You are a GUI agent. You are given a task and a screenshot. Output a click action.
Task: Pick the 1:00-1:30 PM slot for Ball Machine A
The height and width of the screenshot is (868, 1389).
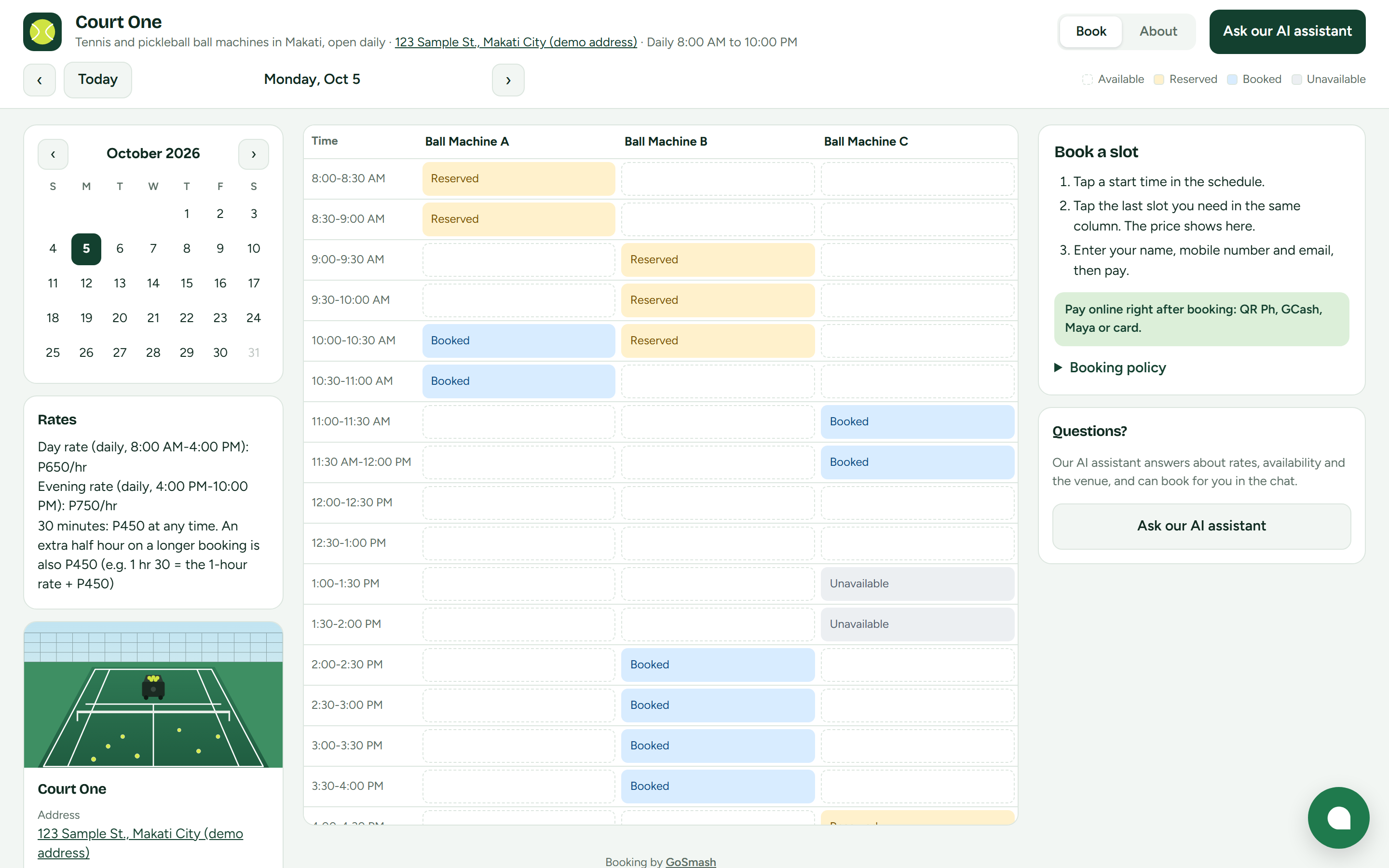point(518,583)
